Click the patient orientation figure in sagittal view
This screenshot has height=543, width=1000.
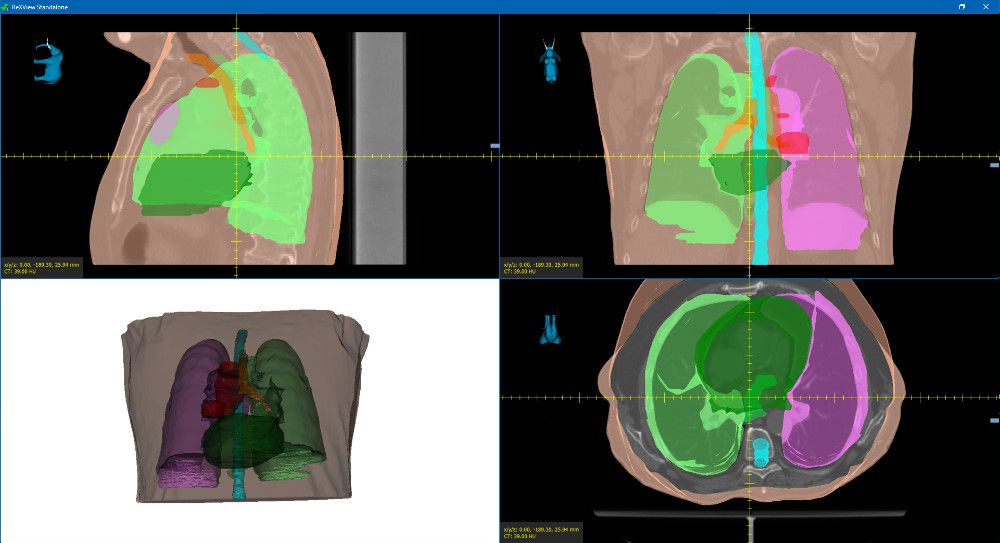click(x=47, y=64)
